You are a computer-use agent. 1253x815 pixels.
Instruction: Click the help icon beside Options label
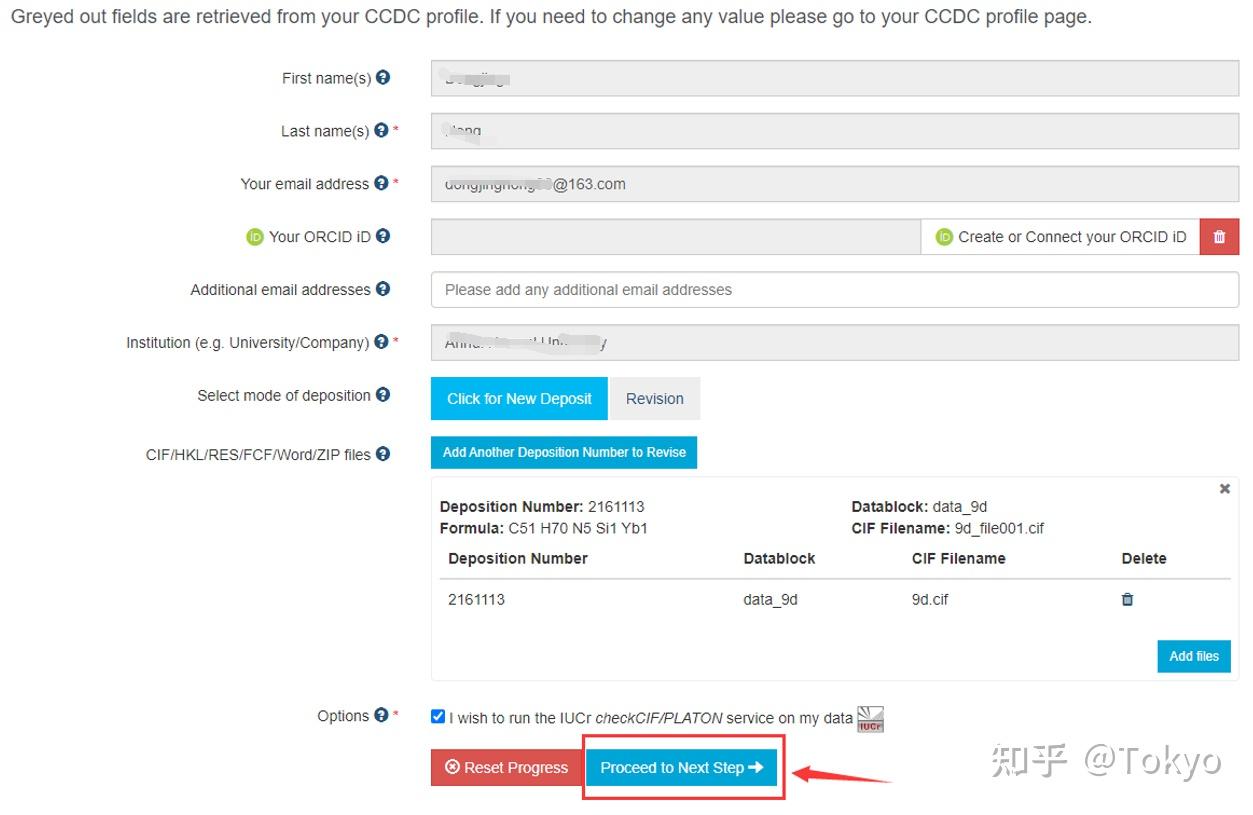point(381,715)
